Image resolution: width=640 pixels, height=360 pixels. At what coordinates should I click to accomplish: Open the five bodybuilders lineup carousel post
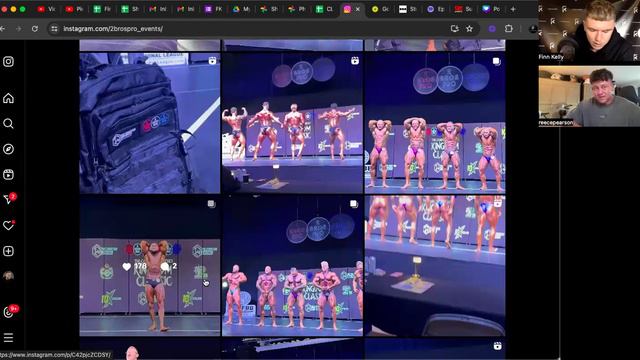[292, 266]
